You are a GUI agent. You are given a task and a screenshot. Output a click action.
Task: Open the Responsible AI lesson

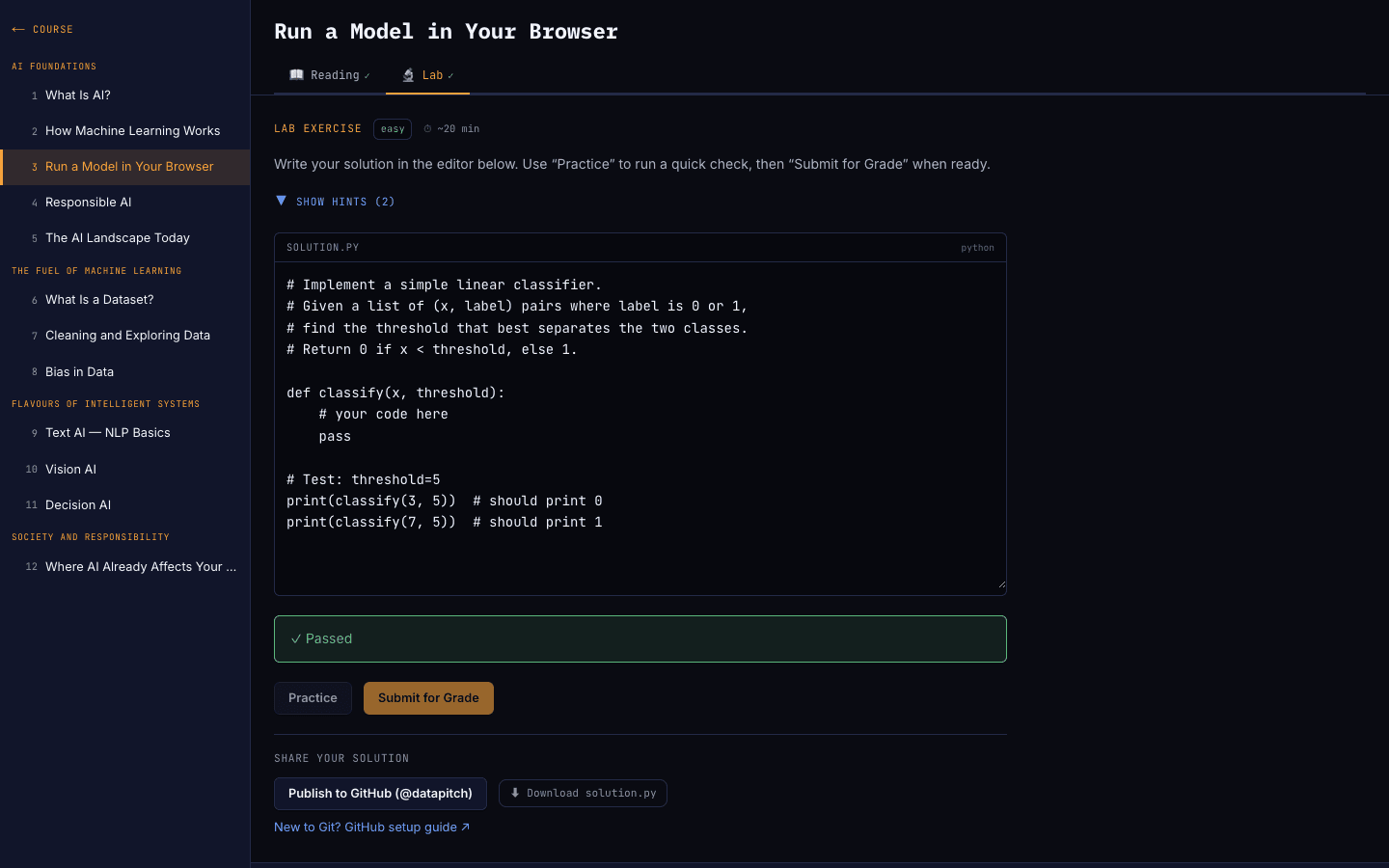(125, 203)
